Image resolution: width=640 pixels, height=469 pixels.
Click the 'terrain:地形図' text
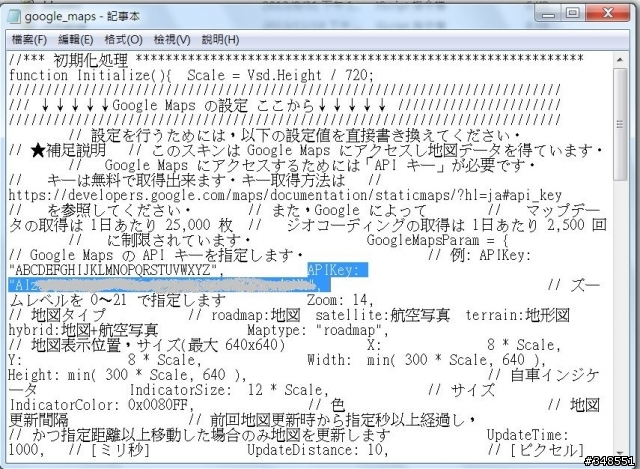518,315
